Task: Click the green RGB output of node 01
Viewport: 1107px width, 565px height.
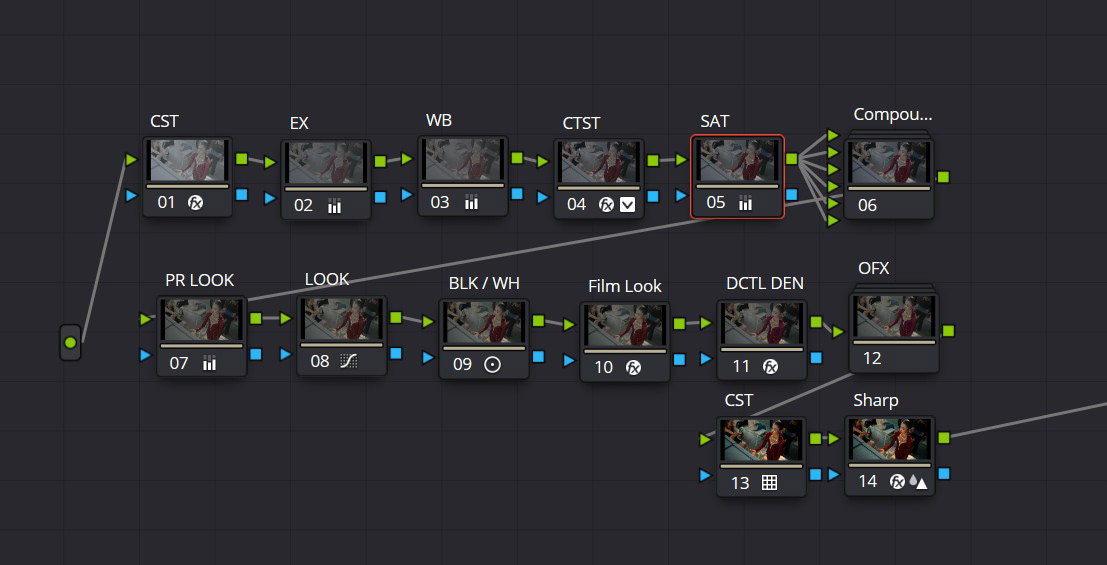Action: (x=241, y=159)
